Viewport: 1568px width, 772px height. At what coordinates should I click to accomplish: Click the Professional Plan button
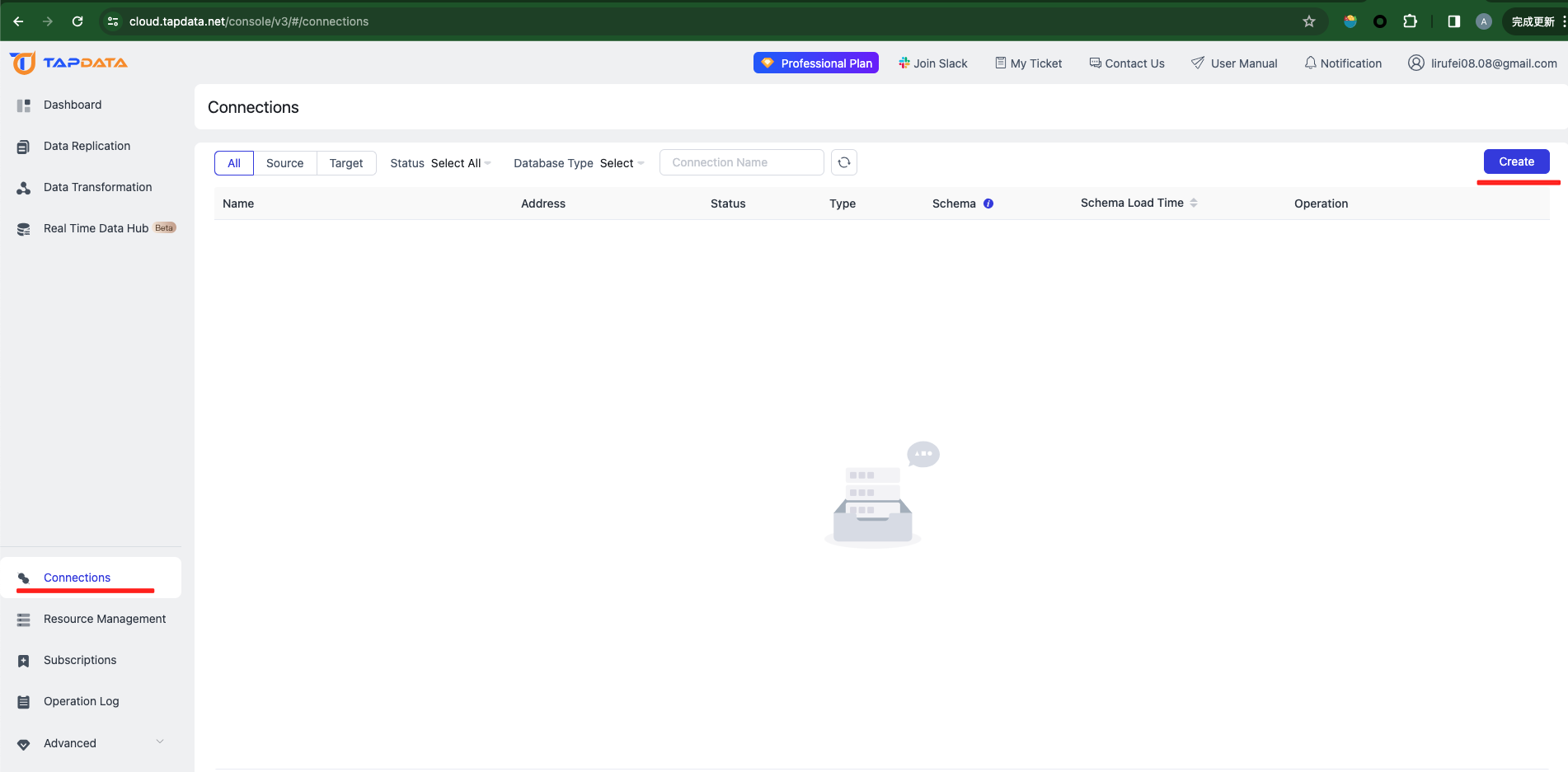816,63
